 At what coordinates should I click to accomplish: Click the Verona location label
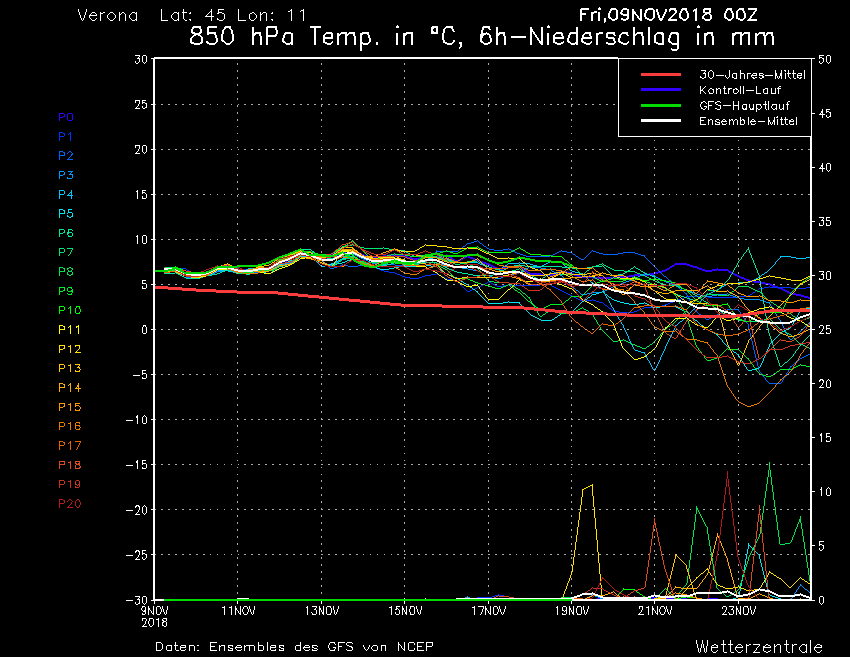pos(107,16)
